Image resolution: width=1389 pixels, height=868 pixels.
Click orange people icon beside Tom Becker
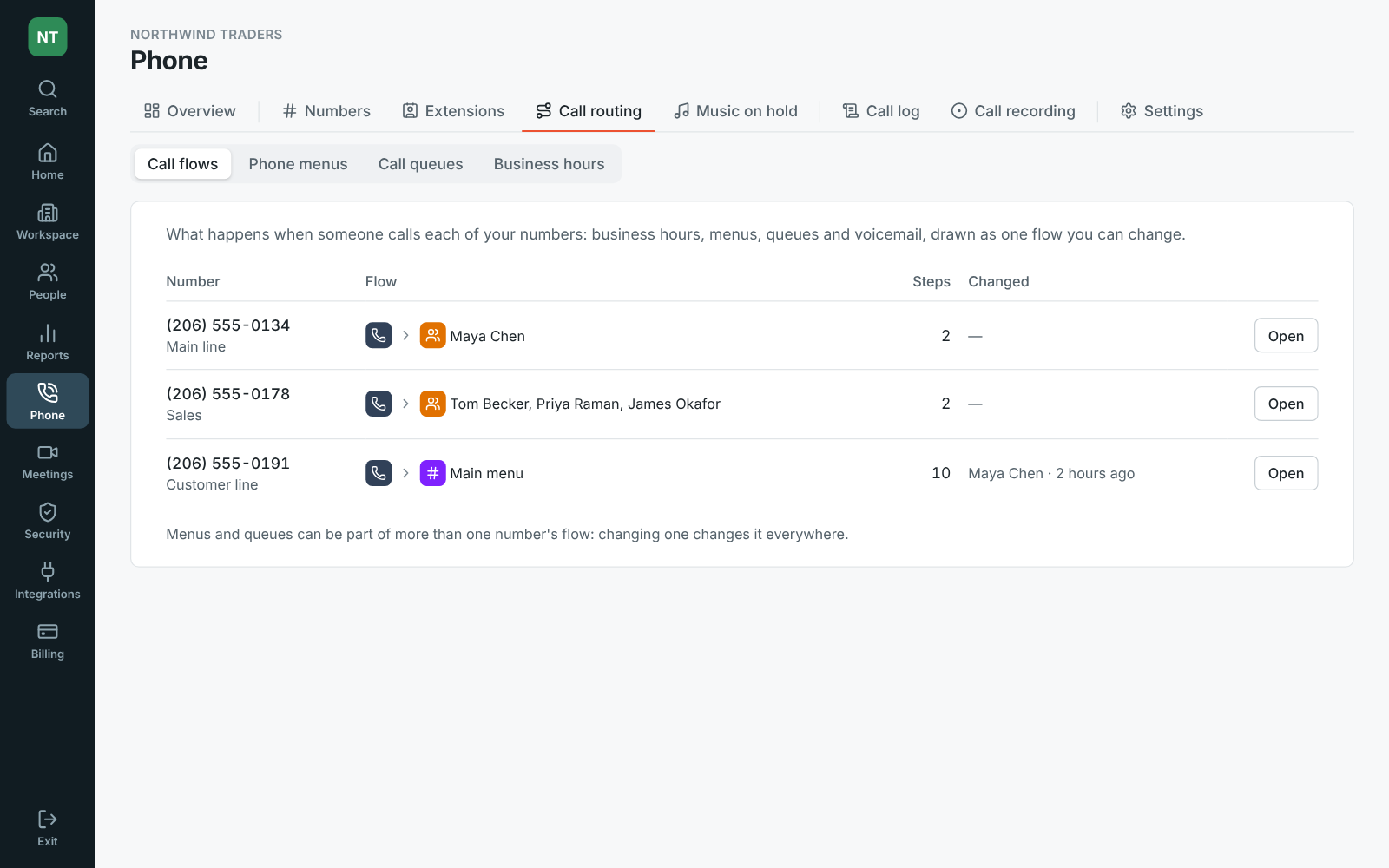(432, 404)
